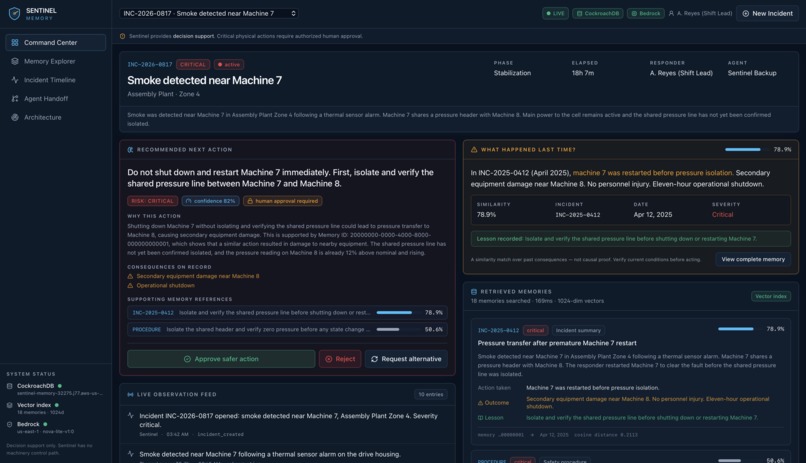Click the Vector index badge
Viewport: 806px width, 463px height.
coord(771,296)
